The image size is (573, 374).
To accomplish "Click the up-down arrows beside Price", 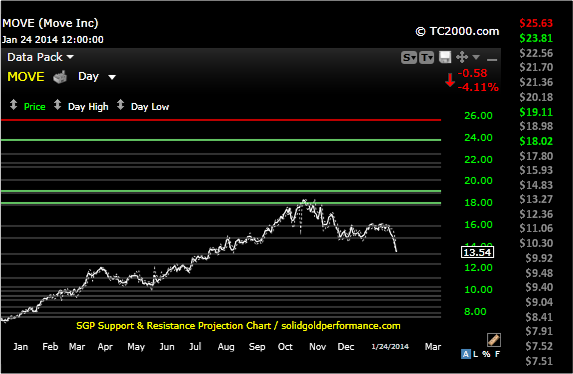I will 13,105.
